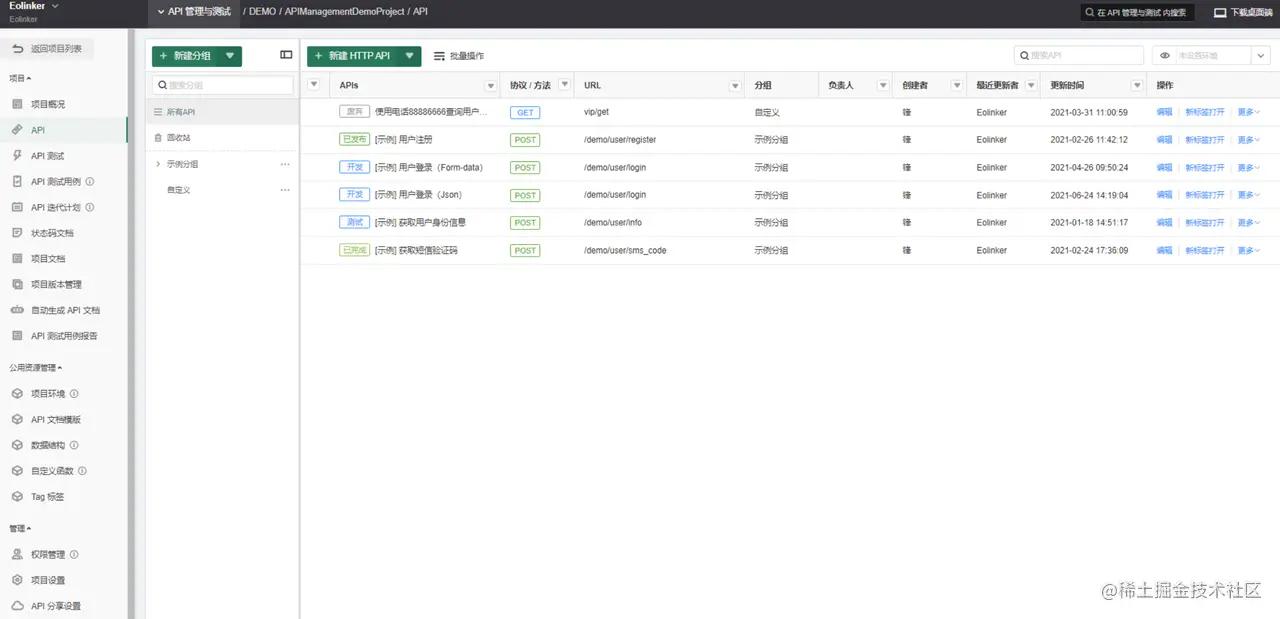Open 项目环境 cube icon
This screenshot has width=1280, height=619.
click(x=17, y=394)
